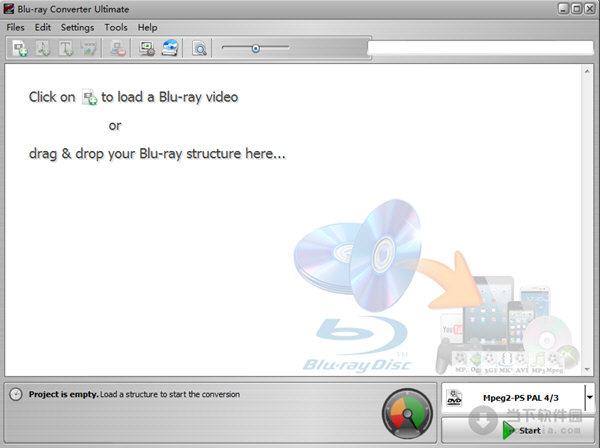Click the white field right of toolbar
Screen dimensions: 600x448
click(x=481, y=48)
